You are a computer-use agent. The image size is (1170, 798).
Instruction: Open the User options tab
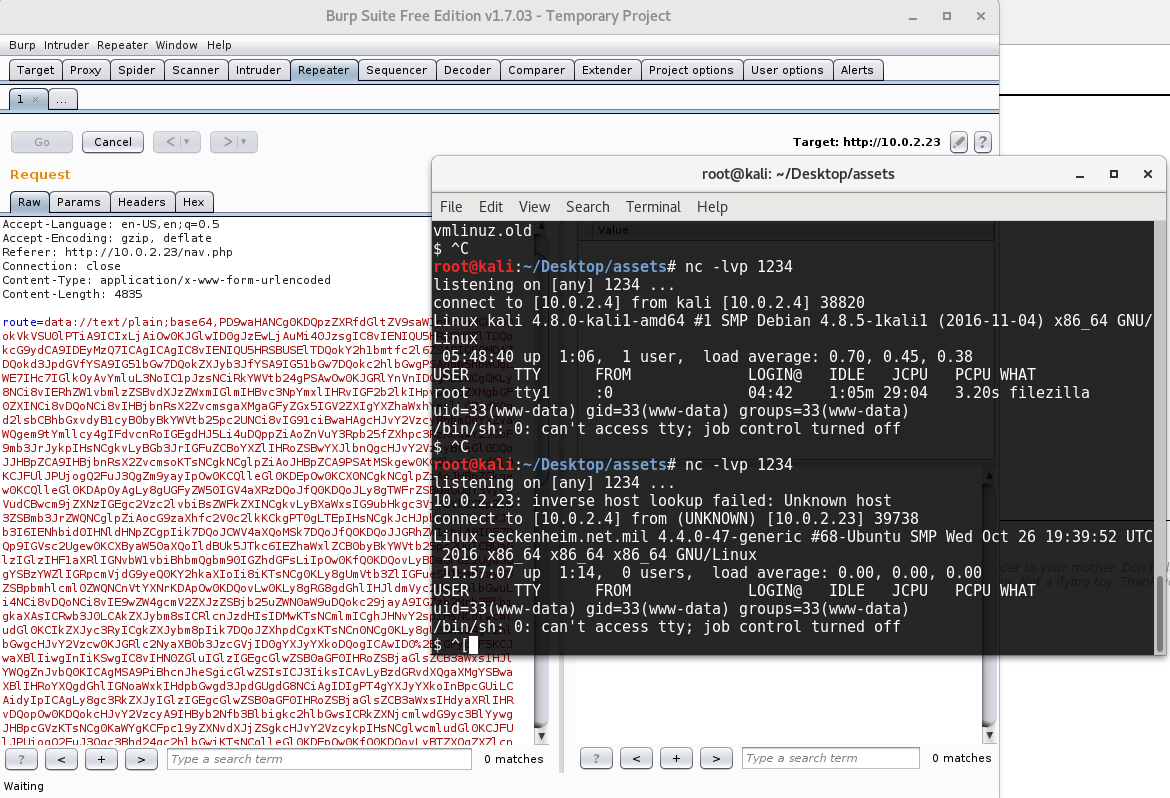(x=787, y=70)
